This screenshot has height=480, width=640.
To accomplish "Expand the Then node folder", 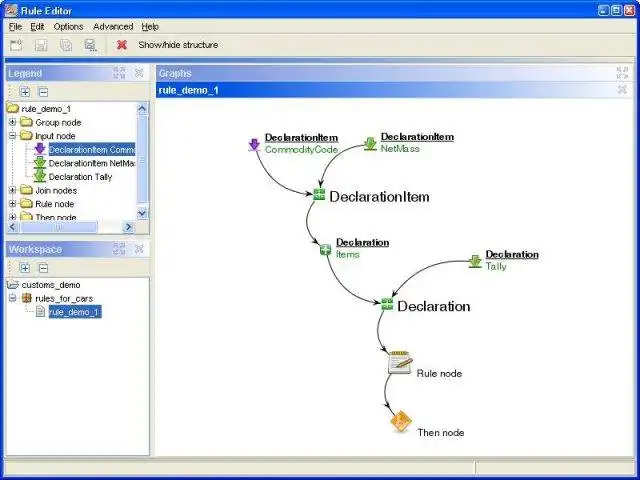I will tap(12, 217).
